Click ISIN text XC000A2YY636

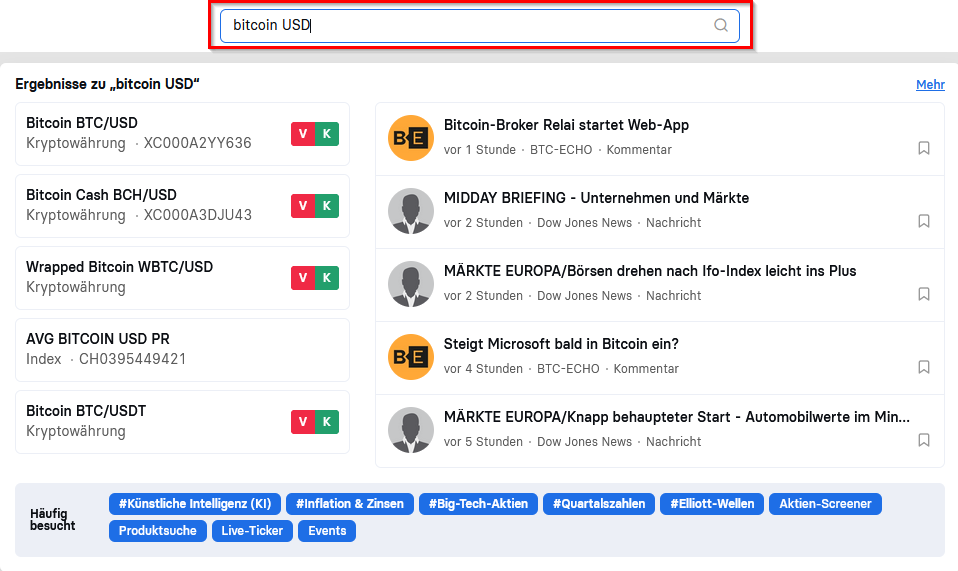[x=197, y=143]
